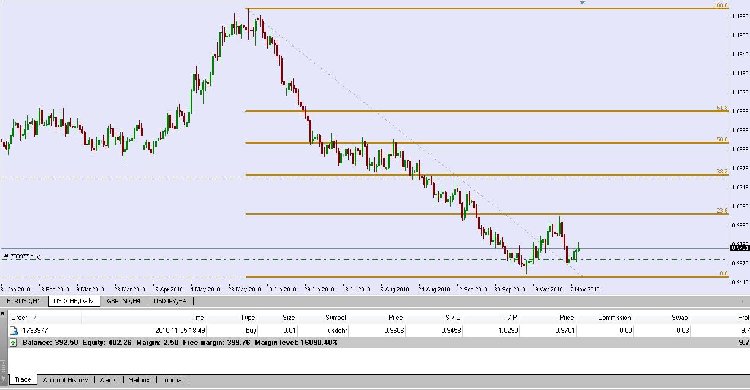Click the order's Swap value cell

pos(683,330)
